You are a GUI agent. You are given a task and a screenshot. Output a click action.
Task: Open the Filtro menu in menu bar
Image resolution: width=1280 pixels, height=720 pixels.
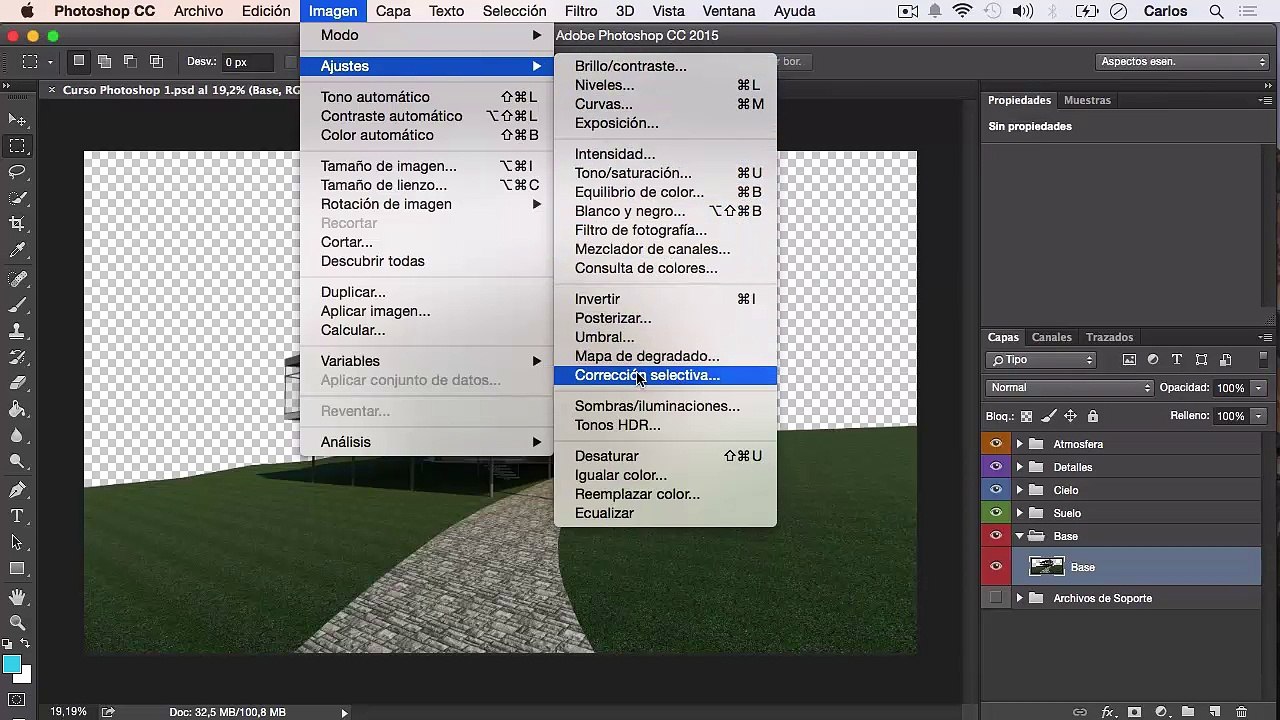point(581,11)
